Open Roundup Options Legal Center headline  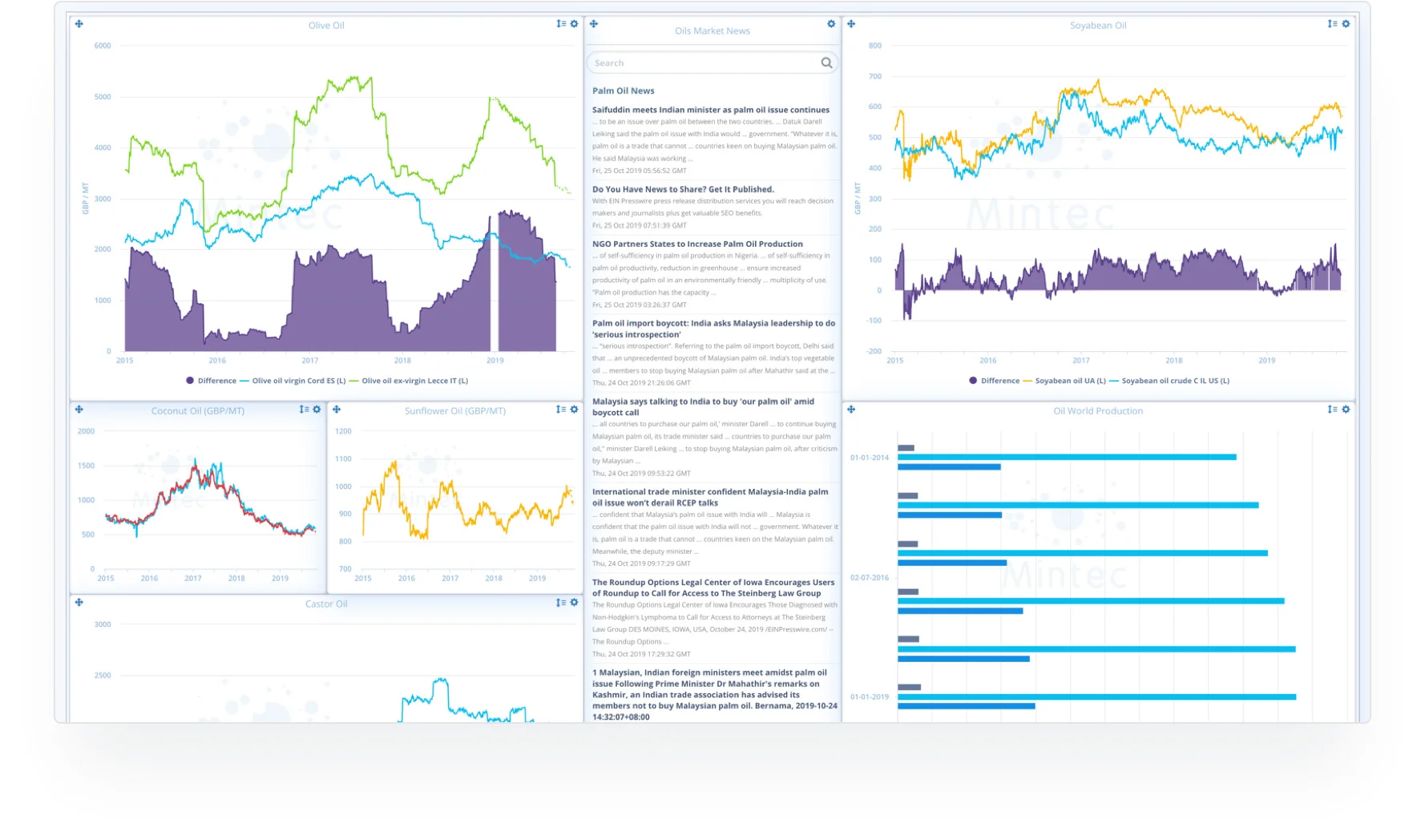pos(713,588)
